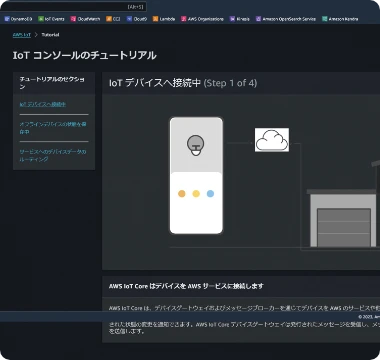This screenshot has width=380, height=360.
Task: Click the 'AWS IoT Core はデバイスを AWS サービスに接続します' heading
Action: (x=186, y=286)
